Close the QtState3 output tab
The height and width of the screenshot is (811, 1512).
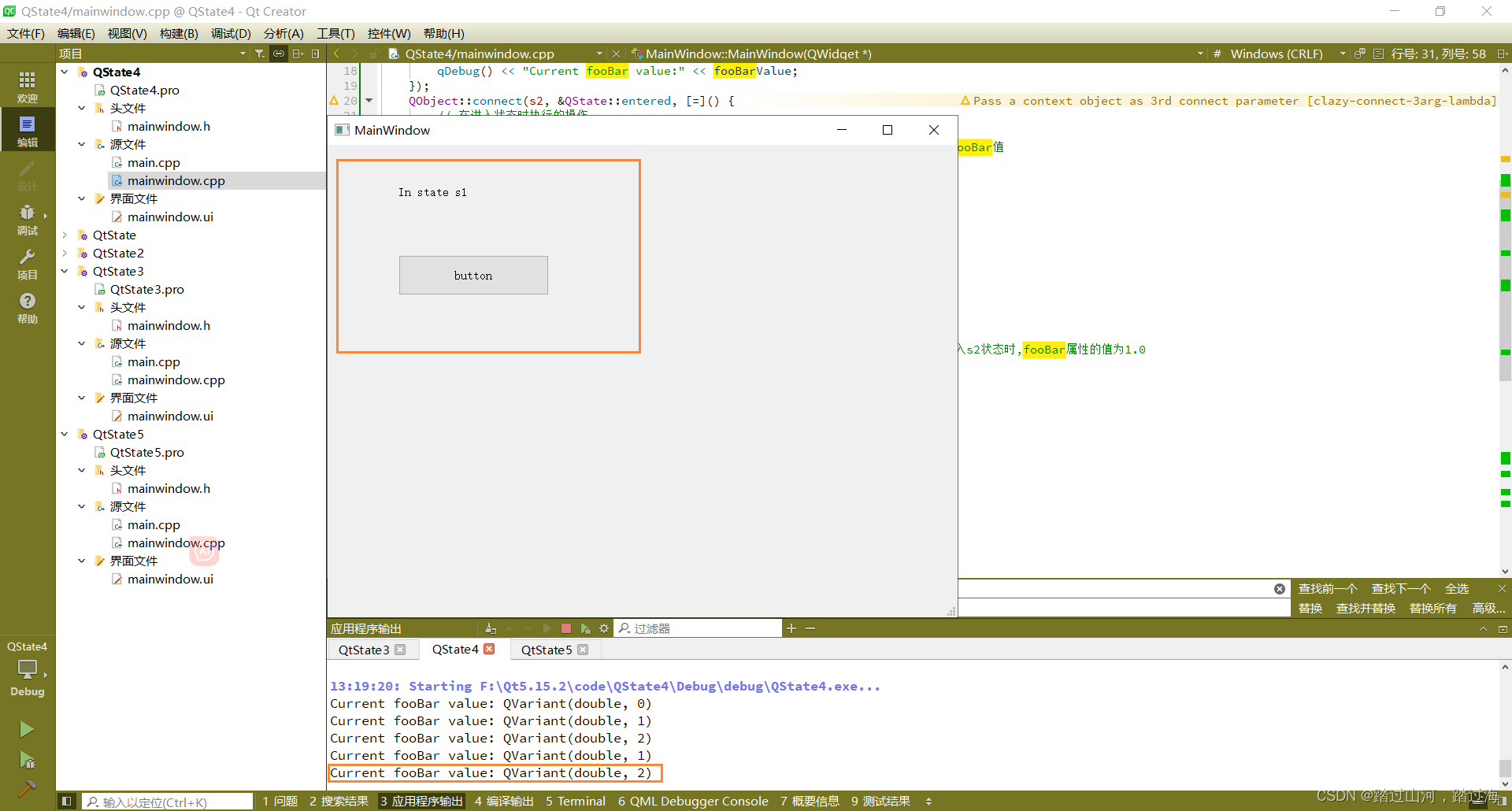point(400,650)
